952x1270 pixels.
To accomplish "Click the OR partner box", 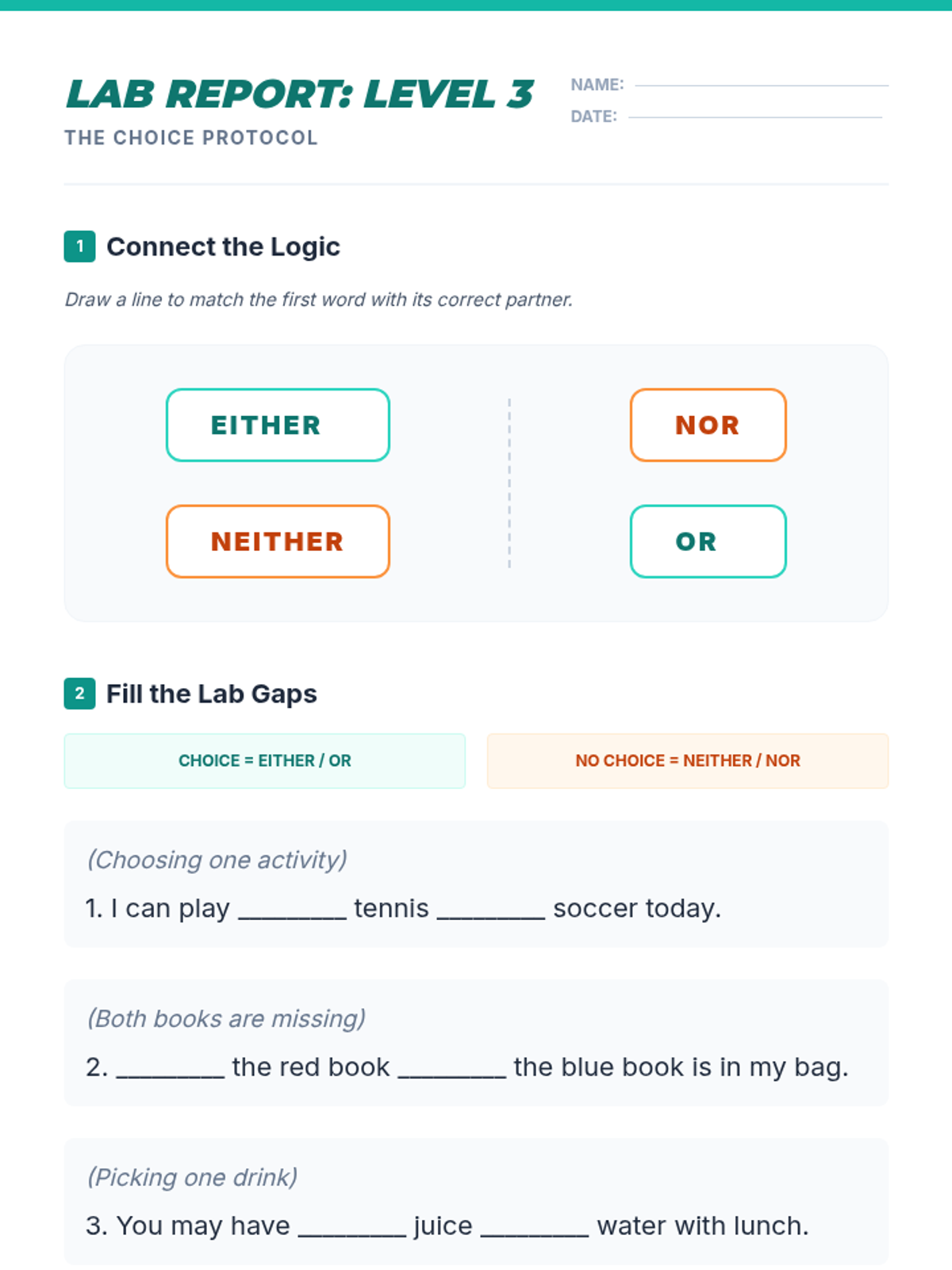I will [708, 541].
